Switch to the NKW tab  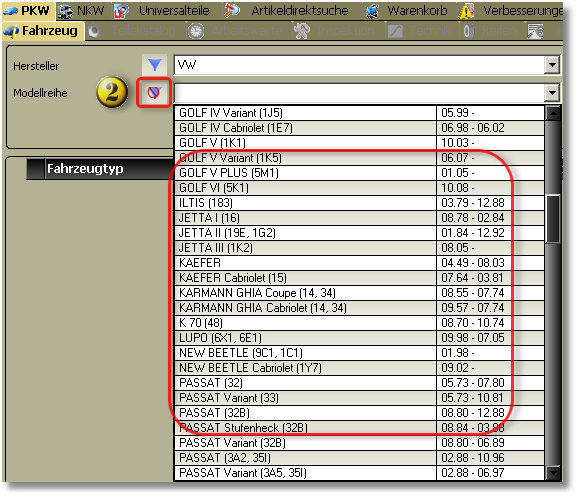(81, 11)
